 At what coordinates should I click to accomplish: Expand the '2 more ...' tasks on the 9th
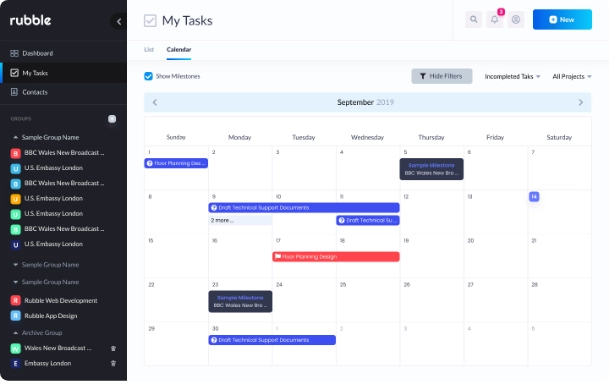240,221
